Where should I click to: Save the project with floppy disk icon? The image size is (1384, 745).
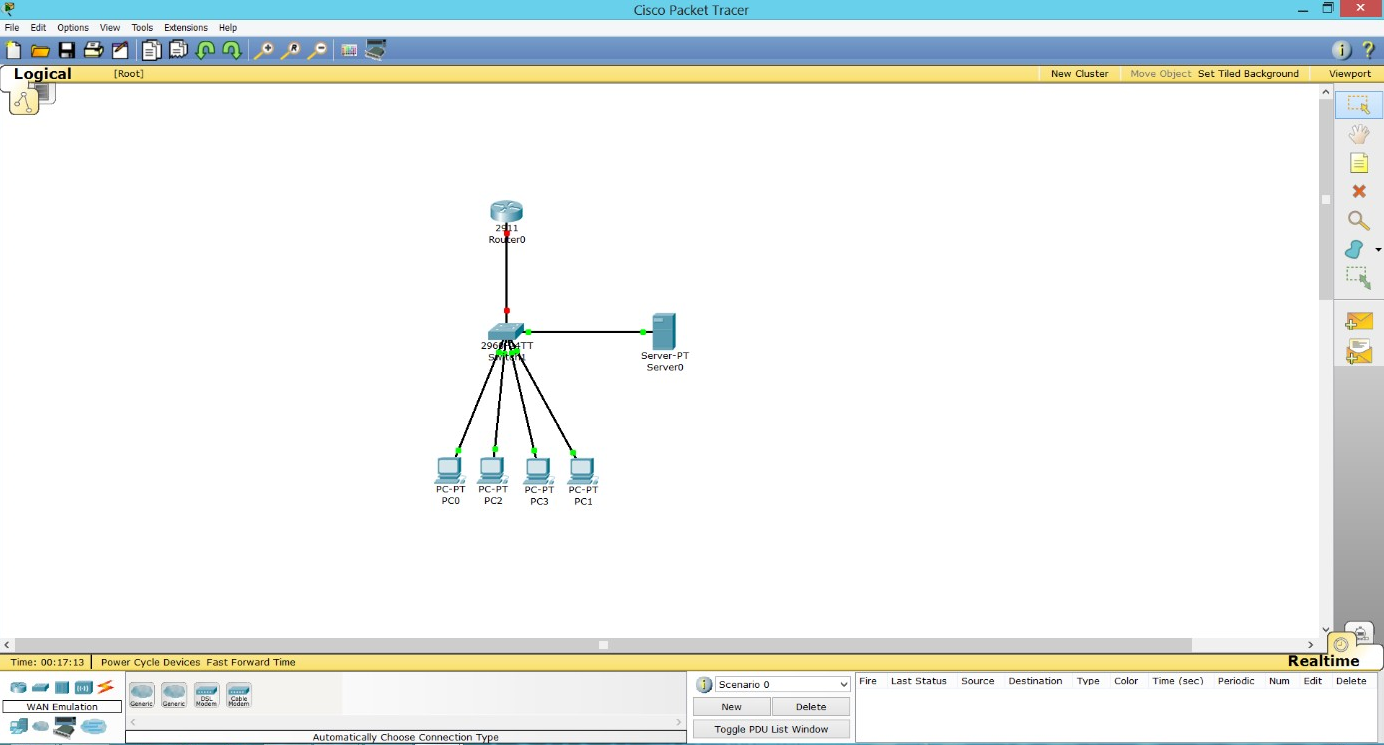pos(66,50)
